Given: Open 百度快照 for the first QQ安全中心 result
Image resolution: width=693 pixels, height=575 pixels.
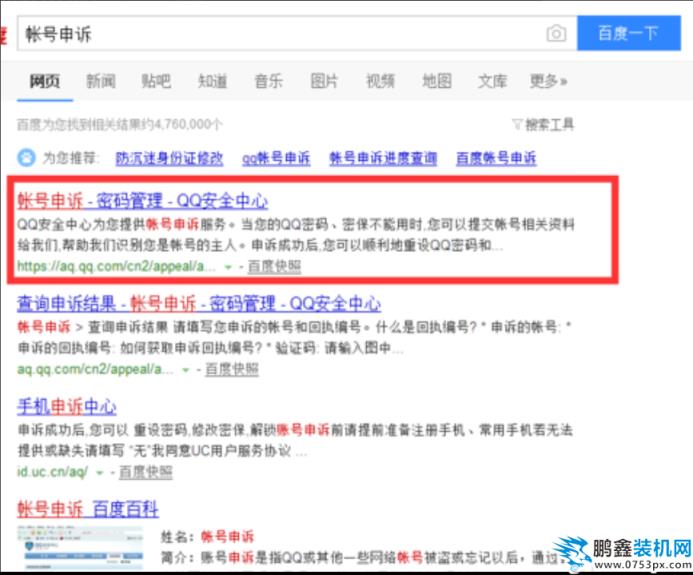Looking at the screenshot, I should (x=274, y=266).
